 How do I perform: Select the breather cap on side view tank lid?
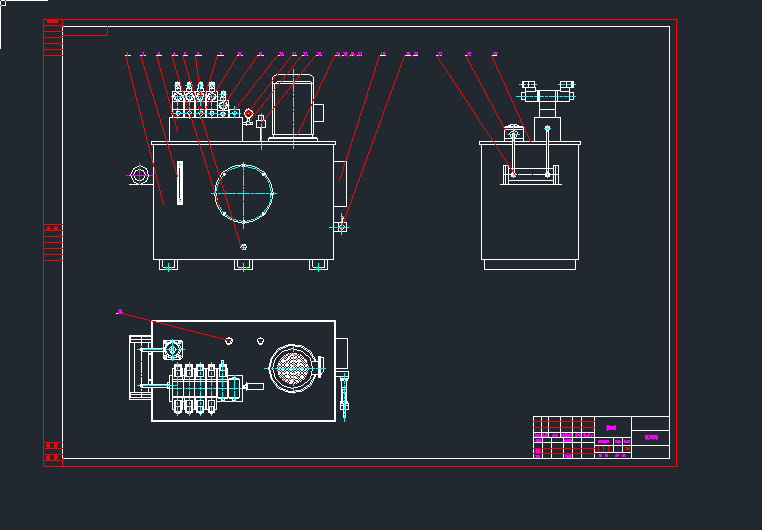coord(514,134)
